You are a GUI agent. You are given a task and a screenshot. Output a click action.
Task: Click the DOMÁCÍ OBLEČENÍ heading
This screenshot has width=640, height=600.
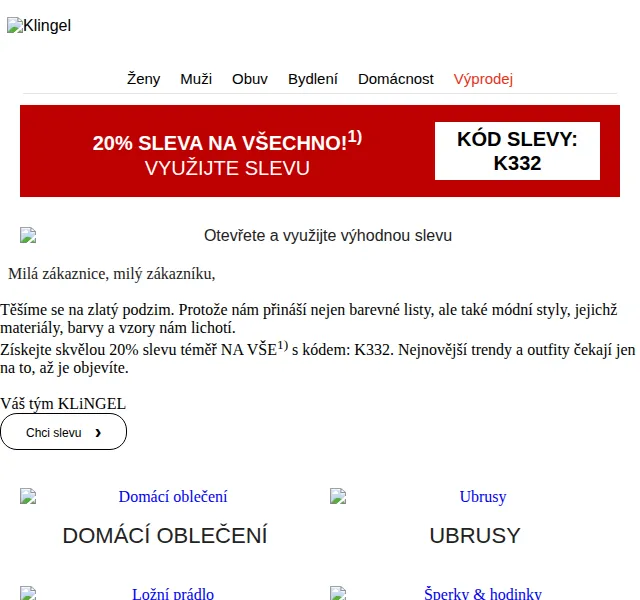pos(165,536)
